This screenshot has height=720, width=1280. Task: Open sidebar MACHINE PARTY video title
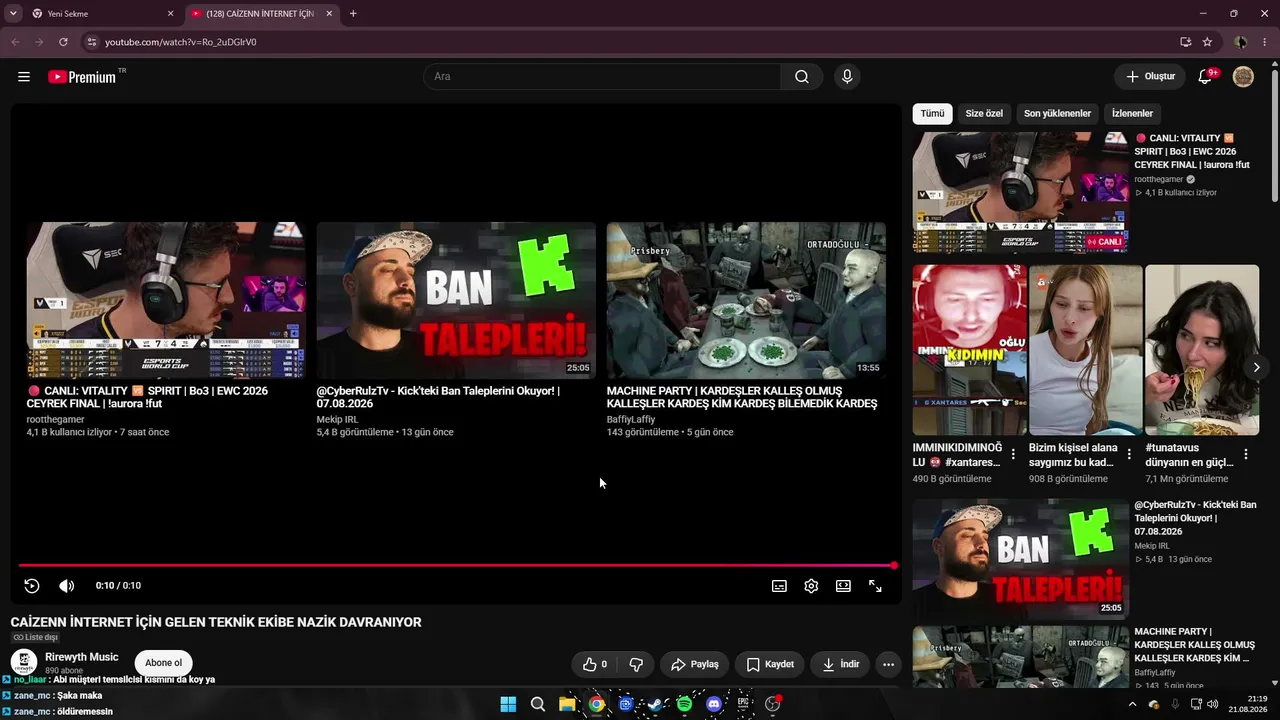pos(1194,645)
